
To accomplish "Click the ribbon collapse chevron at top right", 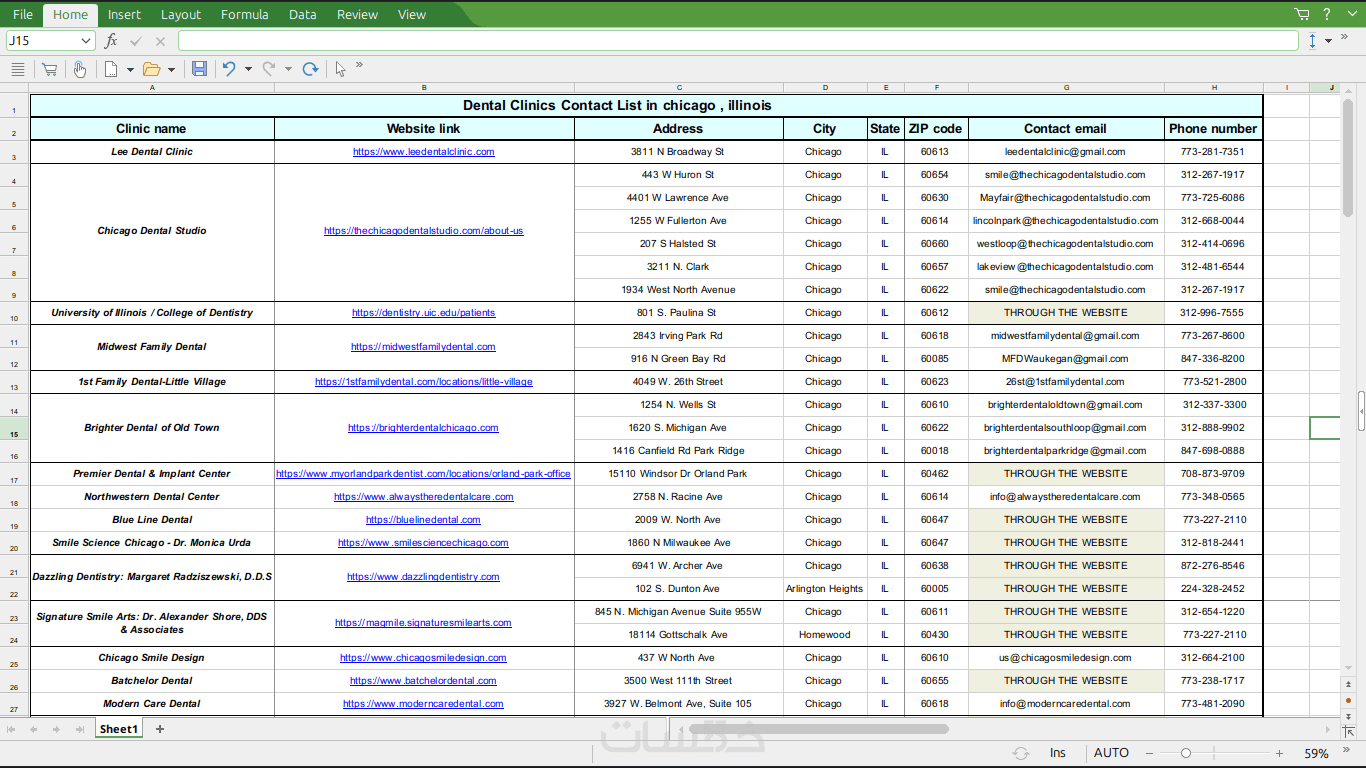I will point(1351,14).
